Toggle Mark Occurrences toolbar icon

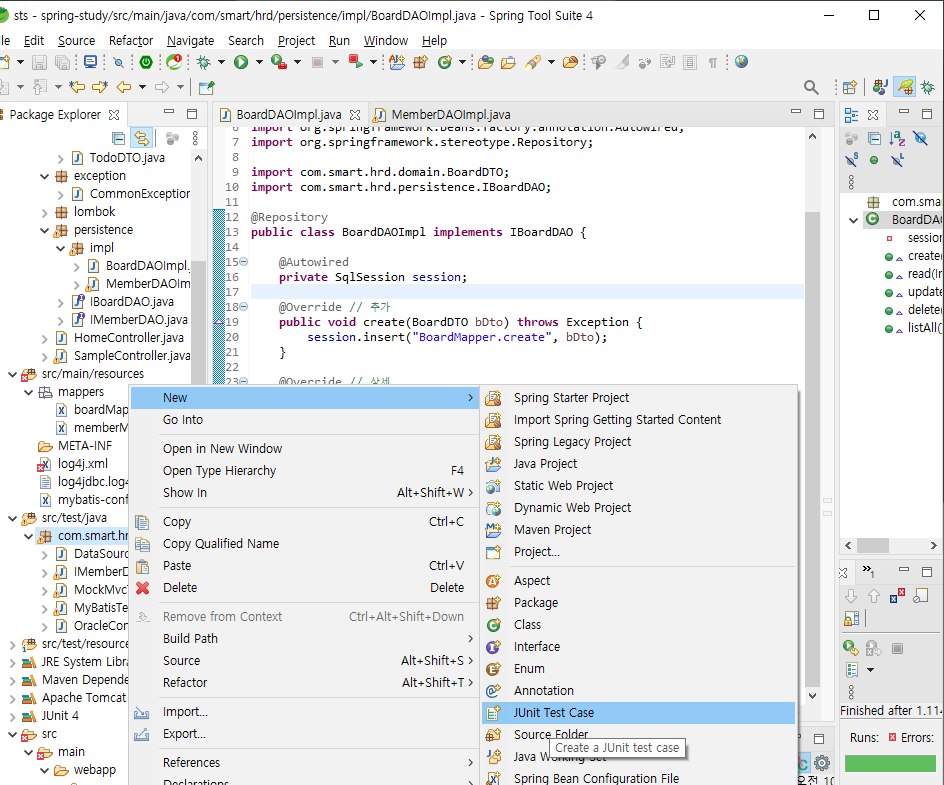tap(622, 62)
